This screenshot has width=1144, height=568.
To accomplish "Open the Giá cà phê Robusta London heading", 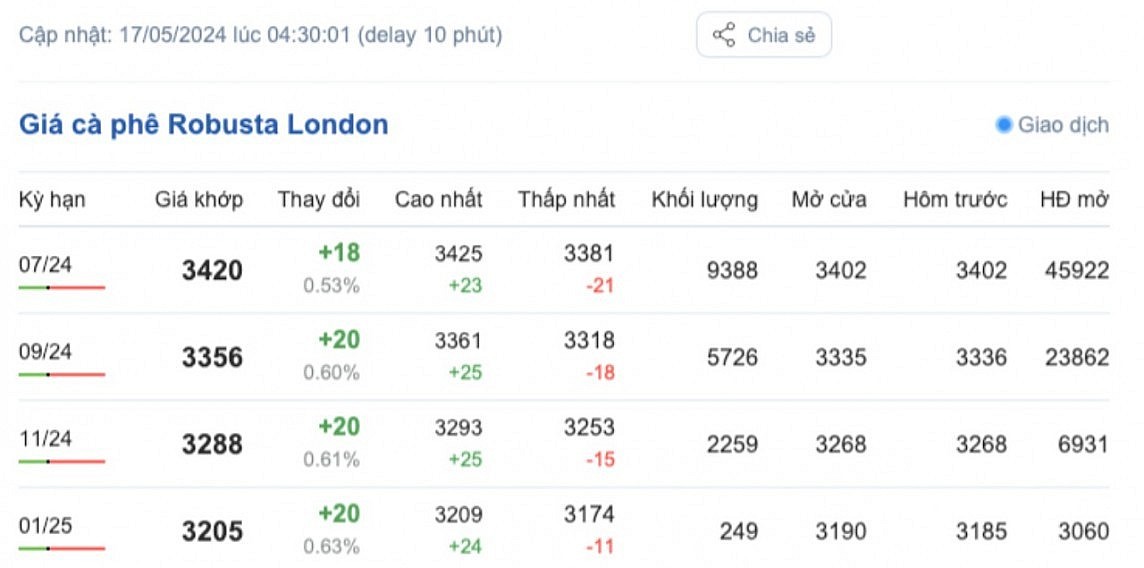I will click(x=204, y=125).
